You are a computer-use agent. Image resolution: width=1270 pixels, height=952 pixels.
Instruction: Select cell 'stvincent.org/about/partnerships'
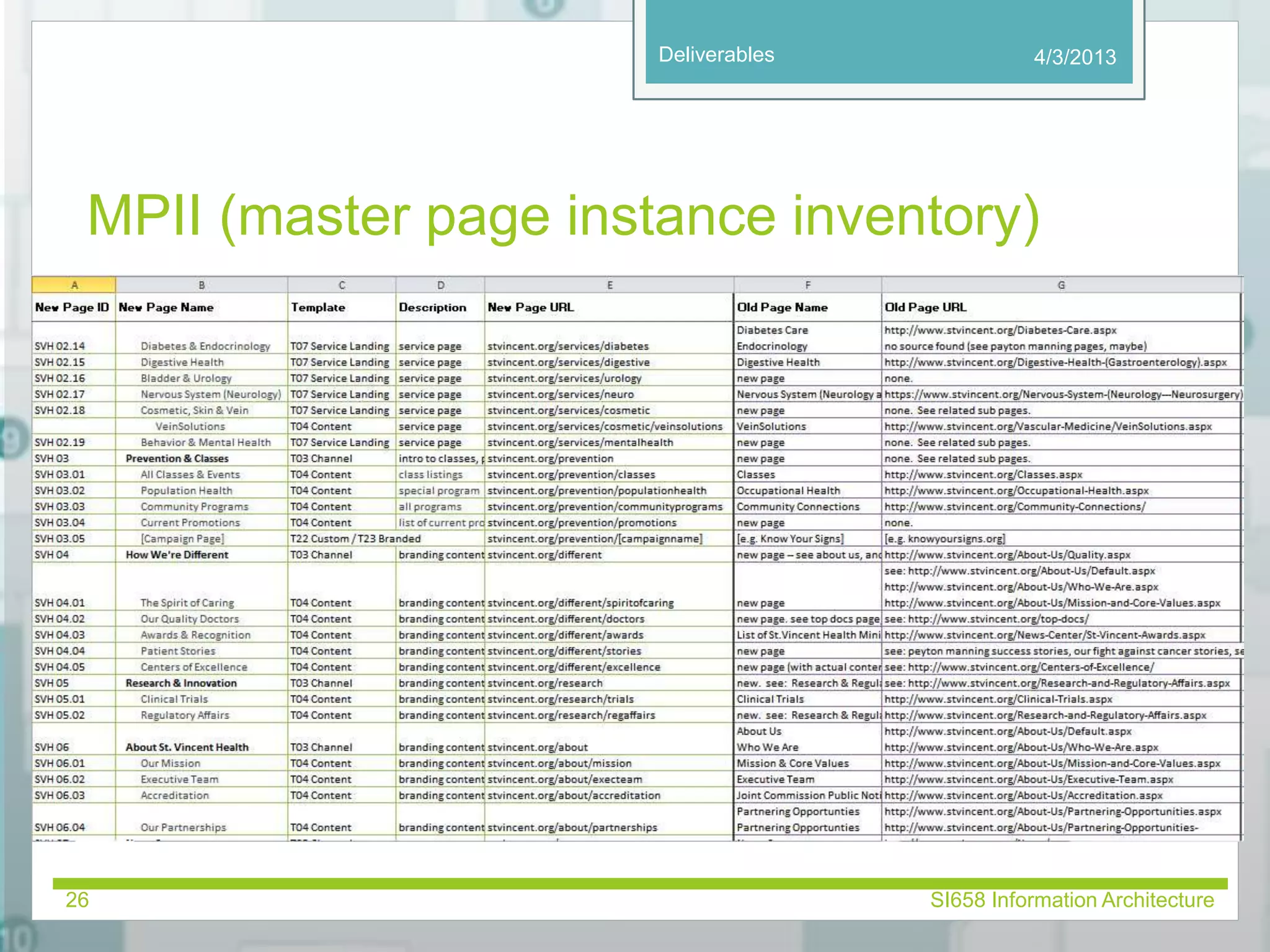coord(609,819)
